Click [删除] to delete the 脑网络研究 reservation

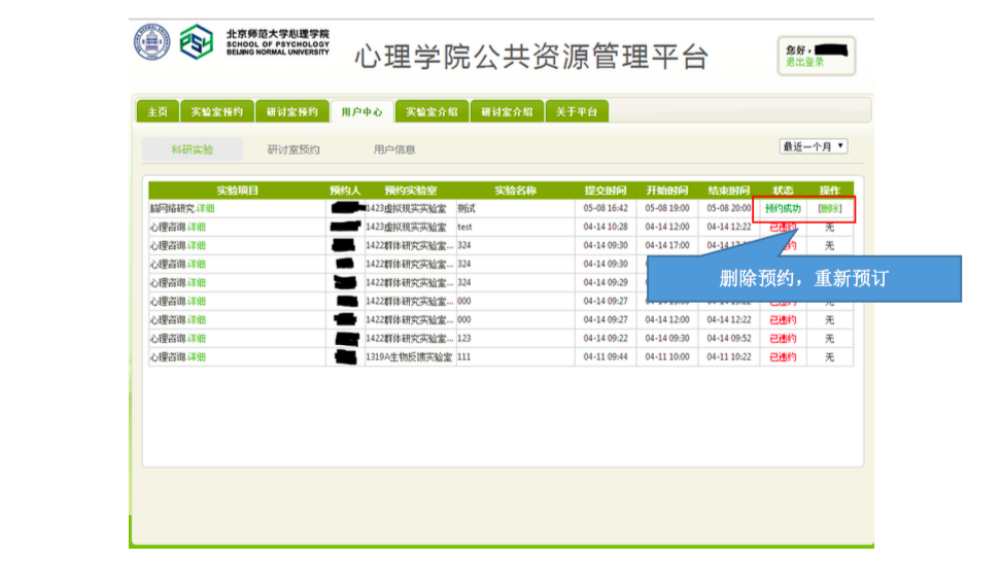pyautogui.click(x=829, y=209)
